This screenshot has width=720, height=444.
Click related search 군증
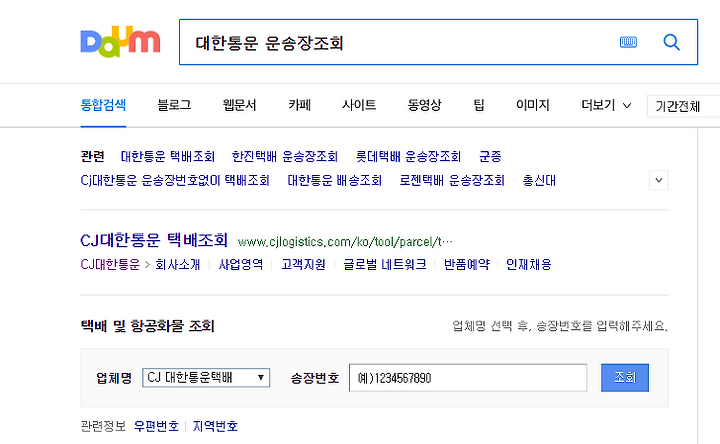(490, 157)
